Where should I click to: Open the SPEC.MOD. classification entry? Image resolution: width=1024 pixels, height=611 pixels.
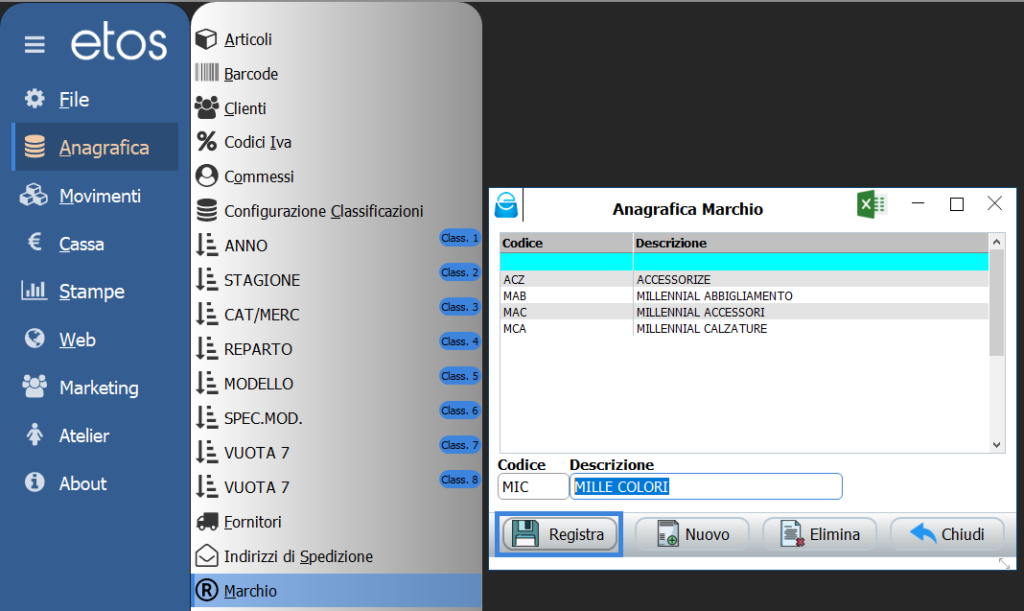tap(263, 418)
